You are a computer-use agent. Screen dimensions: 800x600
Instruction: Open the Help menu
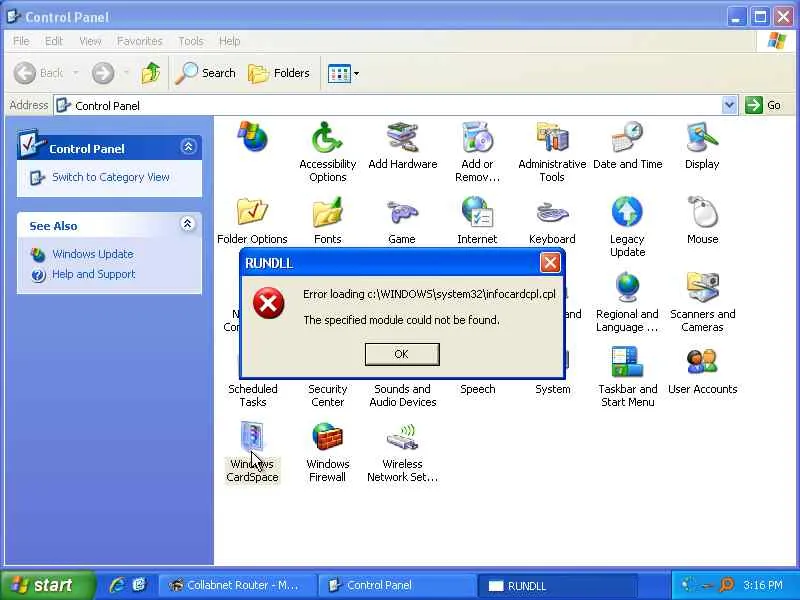(x=229, y=41)
